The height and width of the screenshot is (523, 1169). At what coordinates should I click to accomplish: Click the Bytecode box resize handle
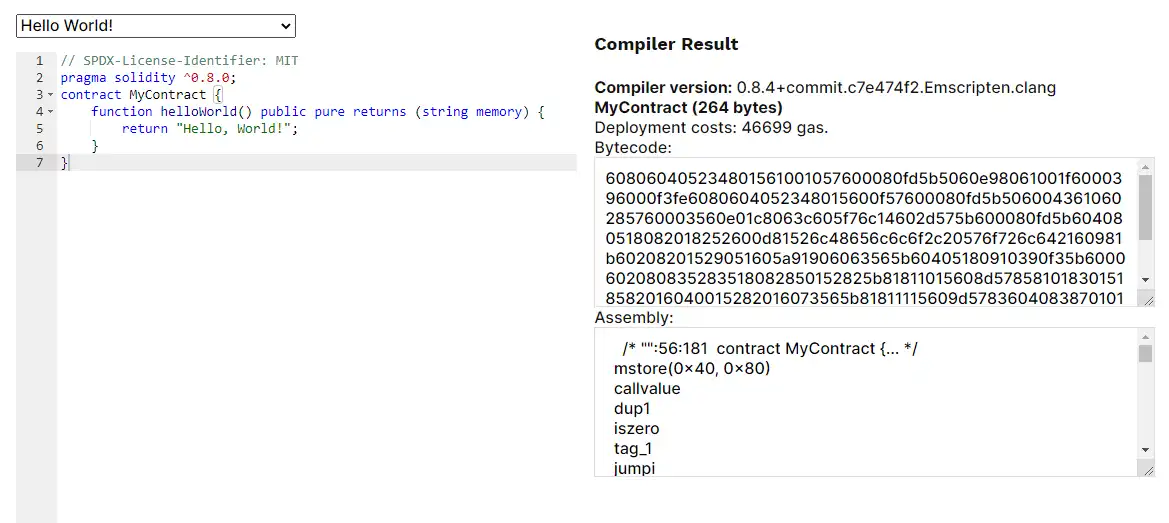(x=1149, y=300)
